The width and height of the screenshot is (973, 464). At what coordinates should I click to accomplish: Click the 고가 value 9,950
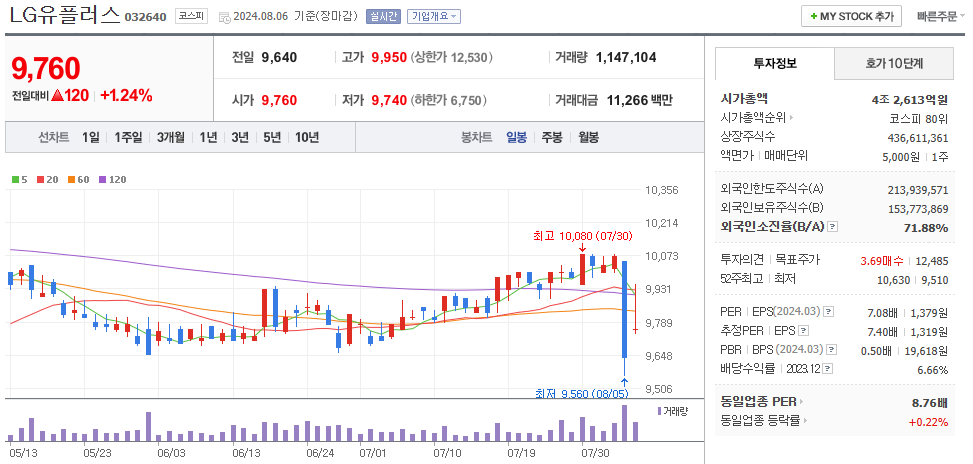tap(389, 58)
